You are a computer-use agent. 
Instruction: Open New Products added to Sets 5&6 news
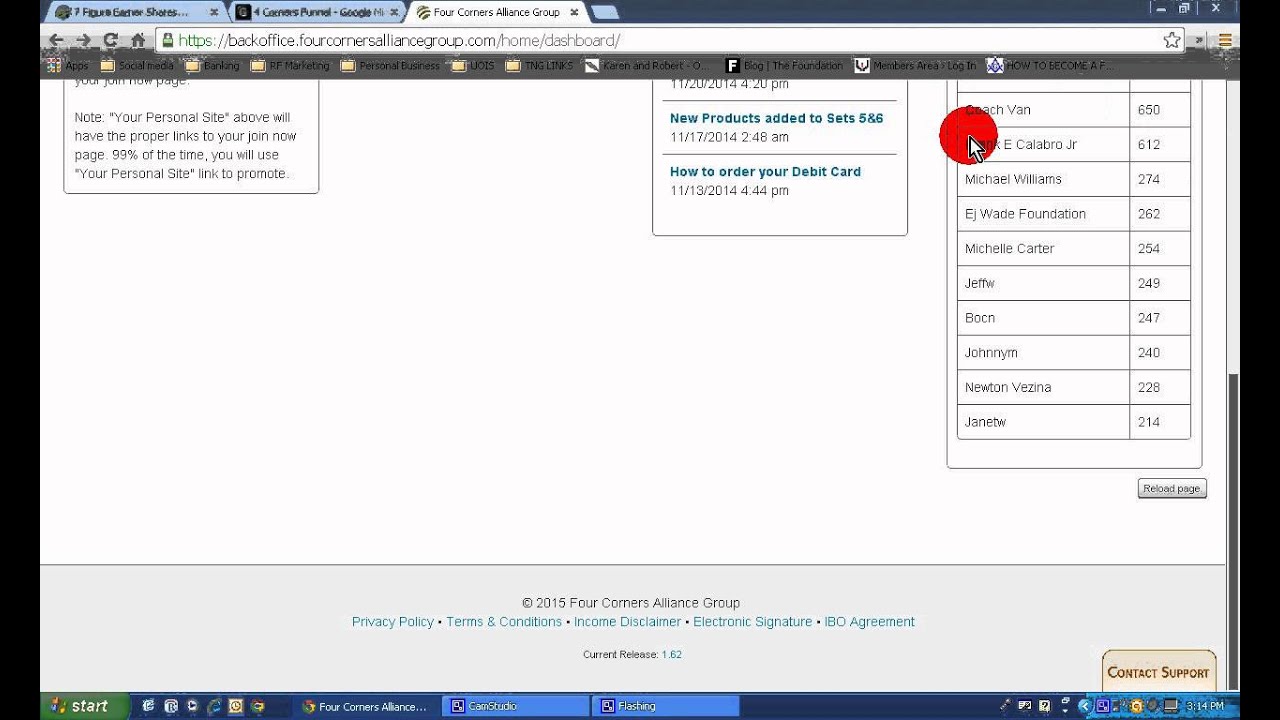tap(777, 118)
